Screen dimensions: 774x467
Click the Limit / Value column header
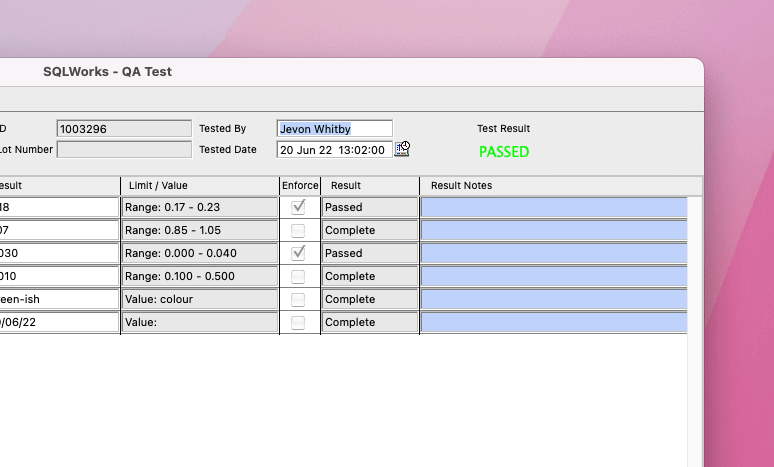point(199,186)
